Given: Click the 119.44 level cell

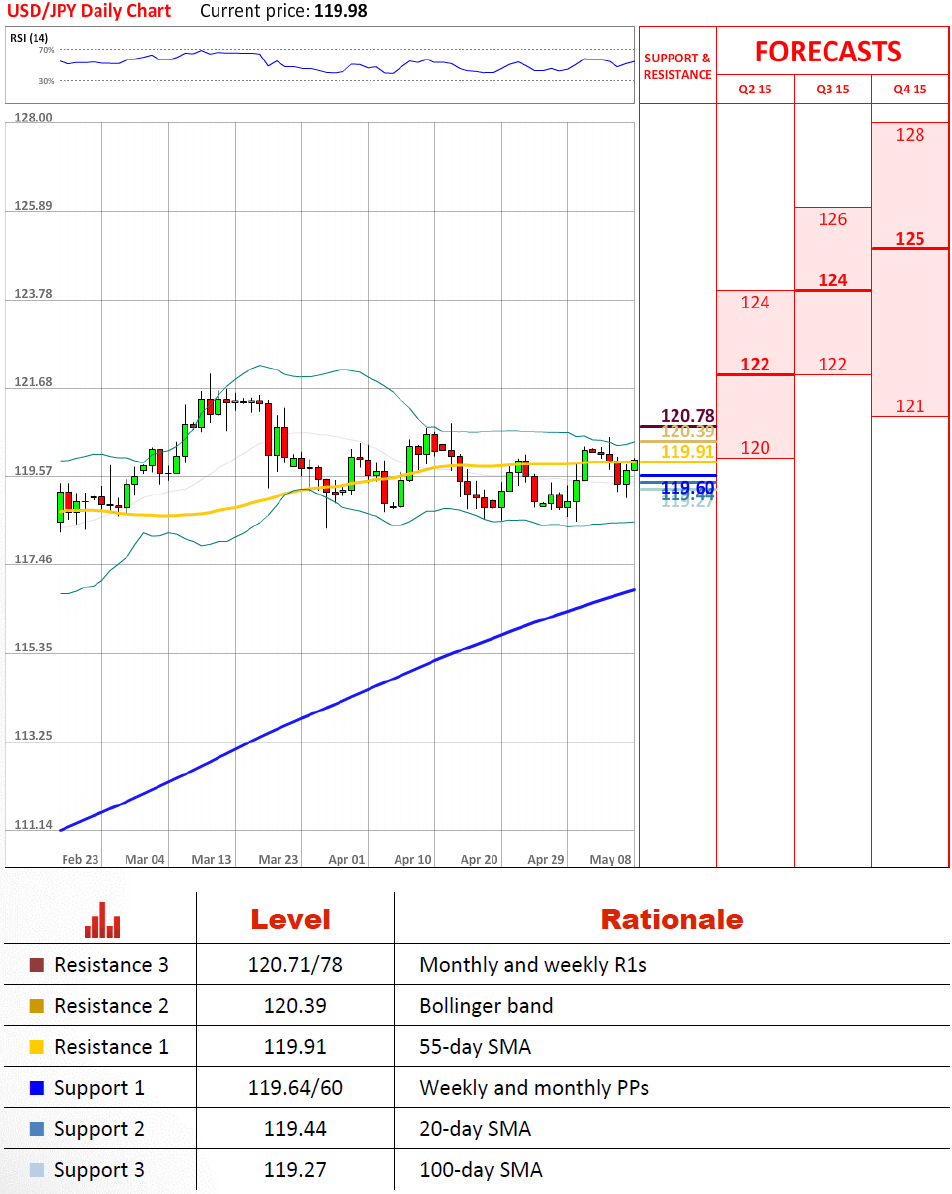Looking at the screenshot, I should click(296, 1130).
